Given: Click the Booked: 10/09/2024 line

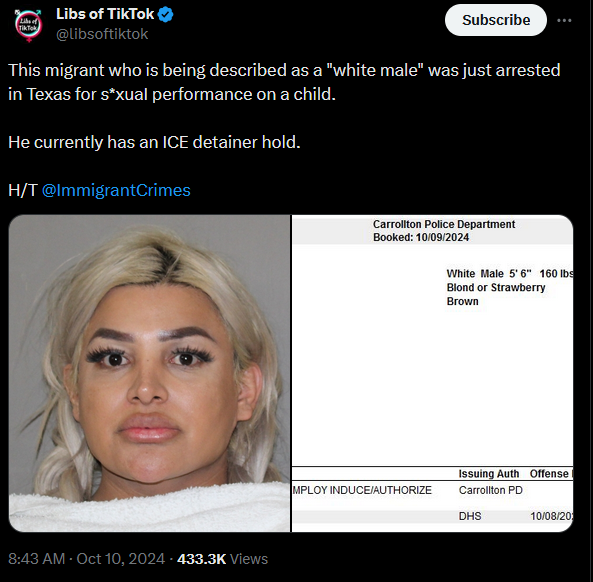Looking at the screenshot, I should (x=421, y=237).
